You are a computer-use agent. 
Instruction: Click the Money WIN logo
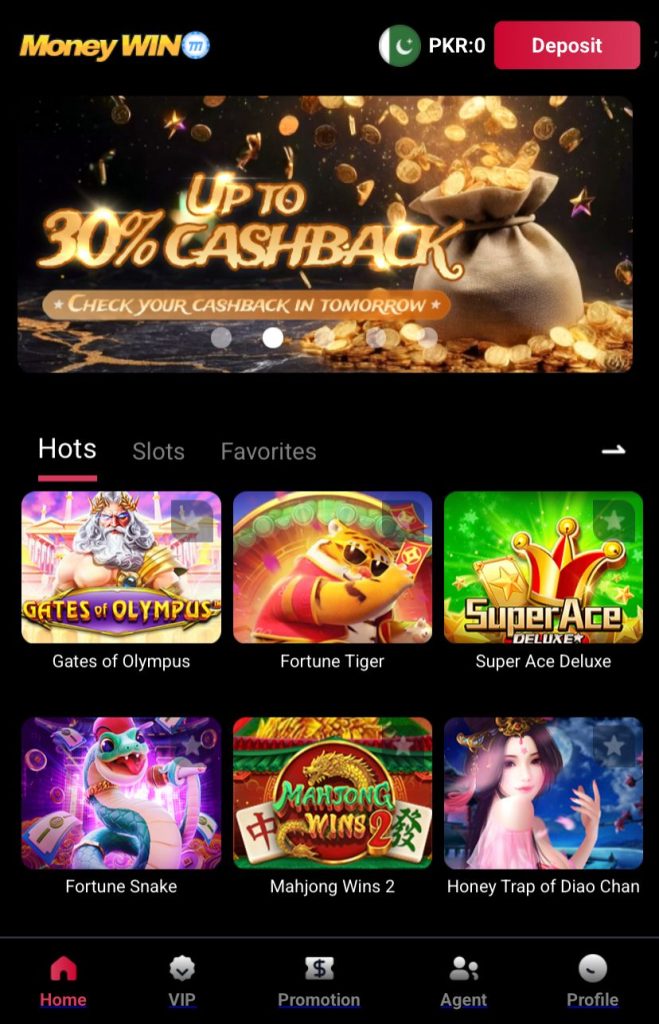pos(115,46)
